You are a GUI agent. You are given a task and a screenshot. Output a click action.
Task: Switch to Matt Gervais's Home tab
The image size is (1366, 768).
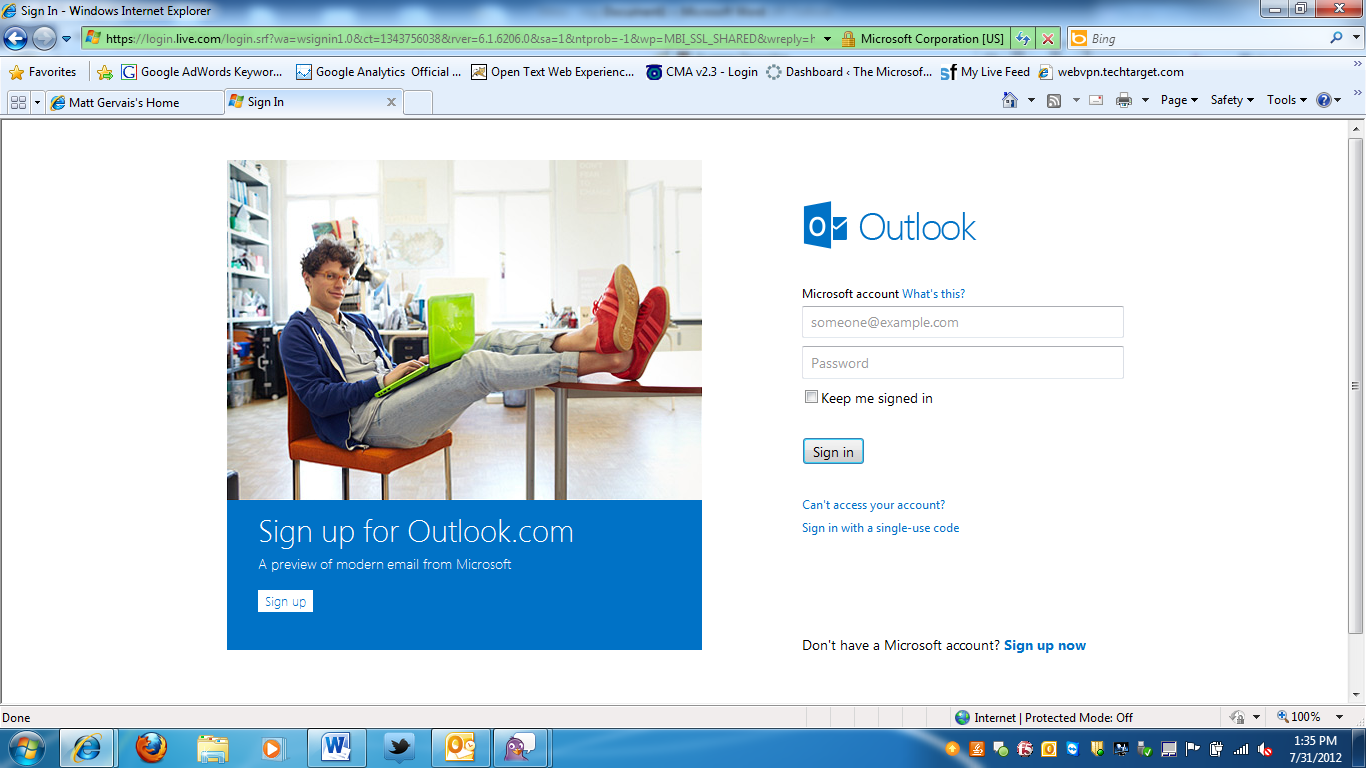135,102
